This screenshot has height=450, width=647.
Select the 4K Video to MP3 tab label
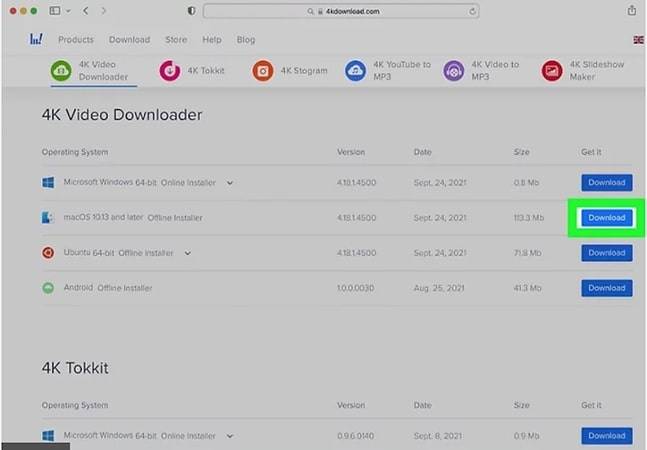click(x=495, y=71)
